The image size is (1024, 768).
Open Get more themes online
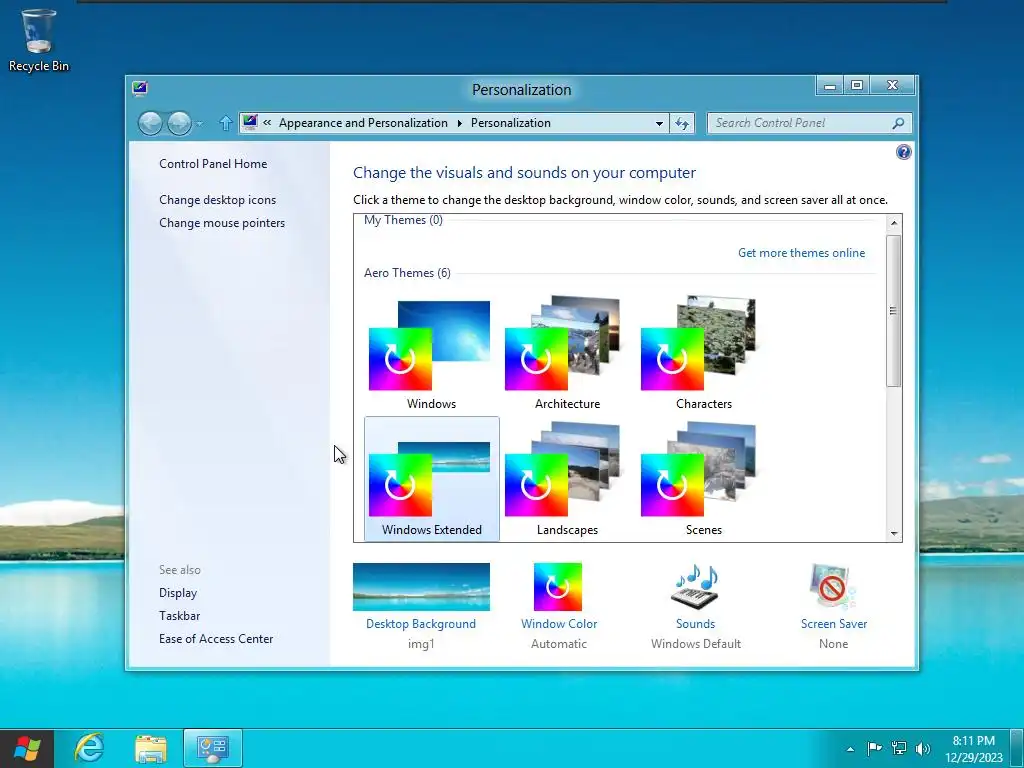point(801,253)
